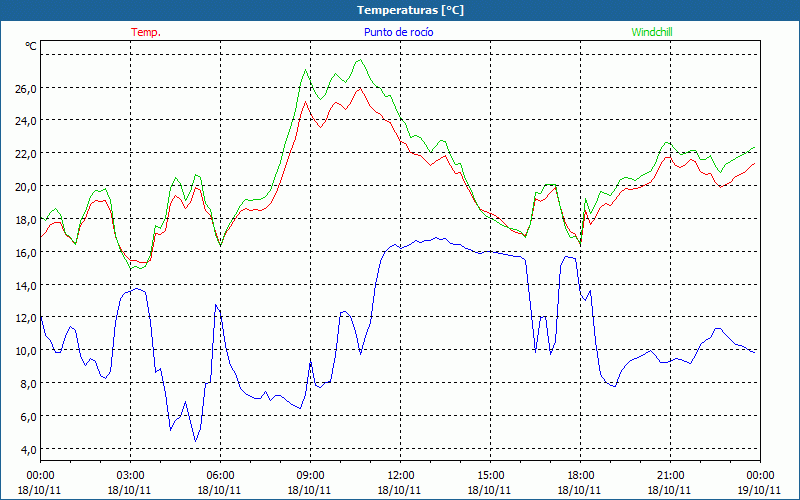Click the 12:00 time axis label
This screenshot has height=500, width=800.
[401, 476]
